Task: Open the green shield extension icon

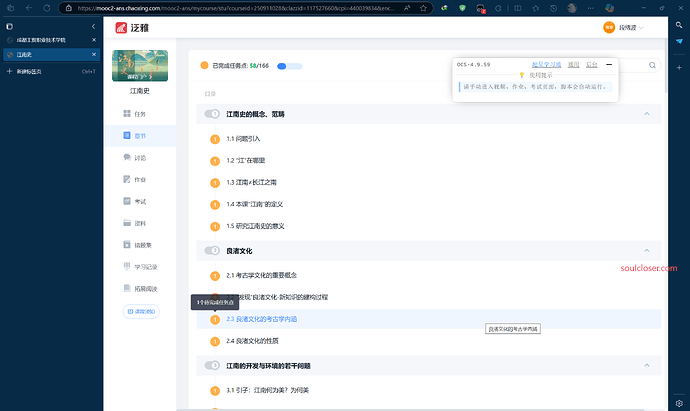Action: pyautogui.click(x=462, y=8)
